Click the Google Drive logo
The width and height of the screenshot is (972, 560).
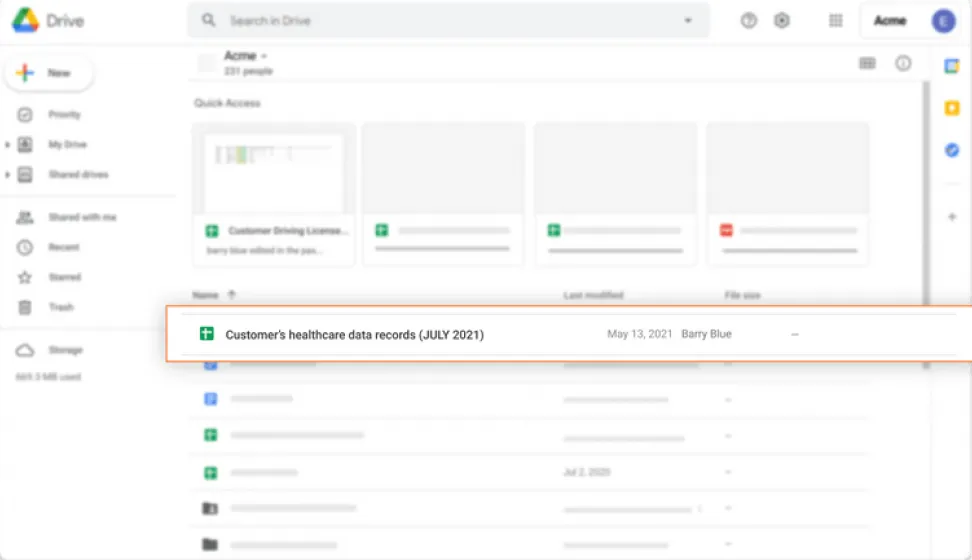click(x=25, y=20)
